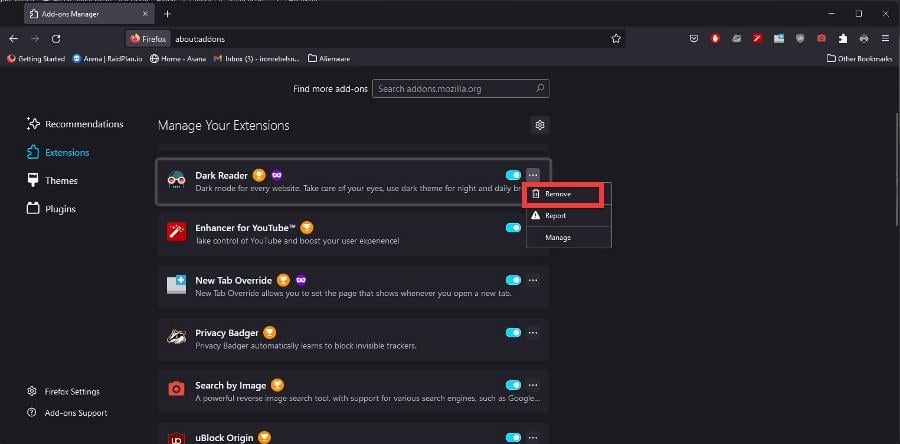Click the Enhancer for YouTube logo
The image size is (900, 444).
pyautogui.click(x=176, y=232)
